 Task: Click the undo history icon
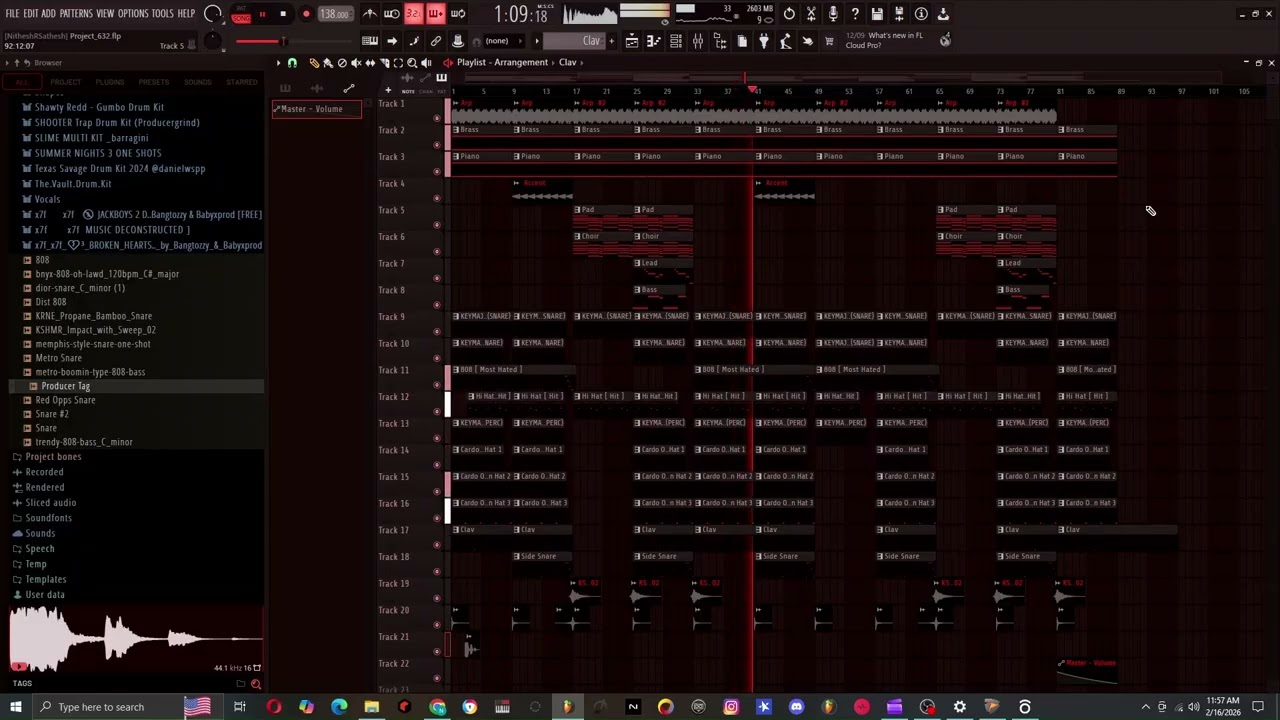(x=789, y=14)
